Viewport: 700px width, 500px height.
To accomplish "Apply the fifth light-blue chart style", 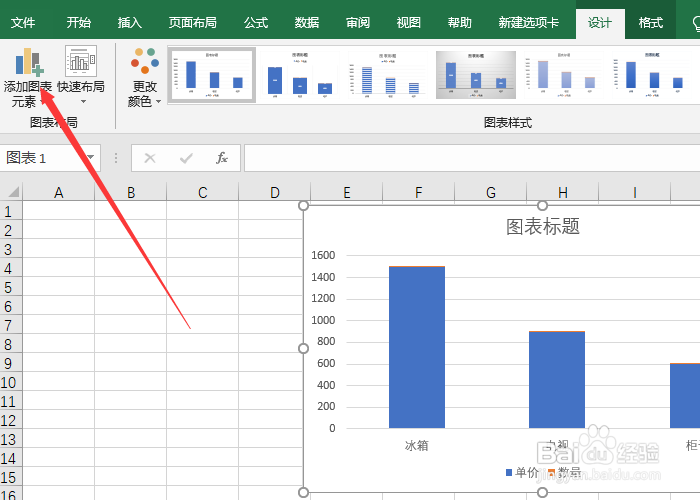I will [563, 75].
